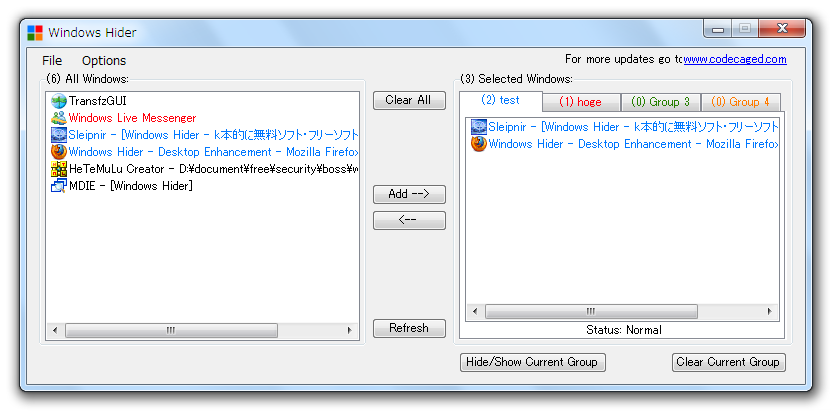Click Hide/Show Current Group button
Image resolution: width=835 pixels, height=413 pixels.
pos(533,362)
